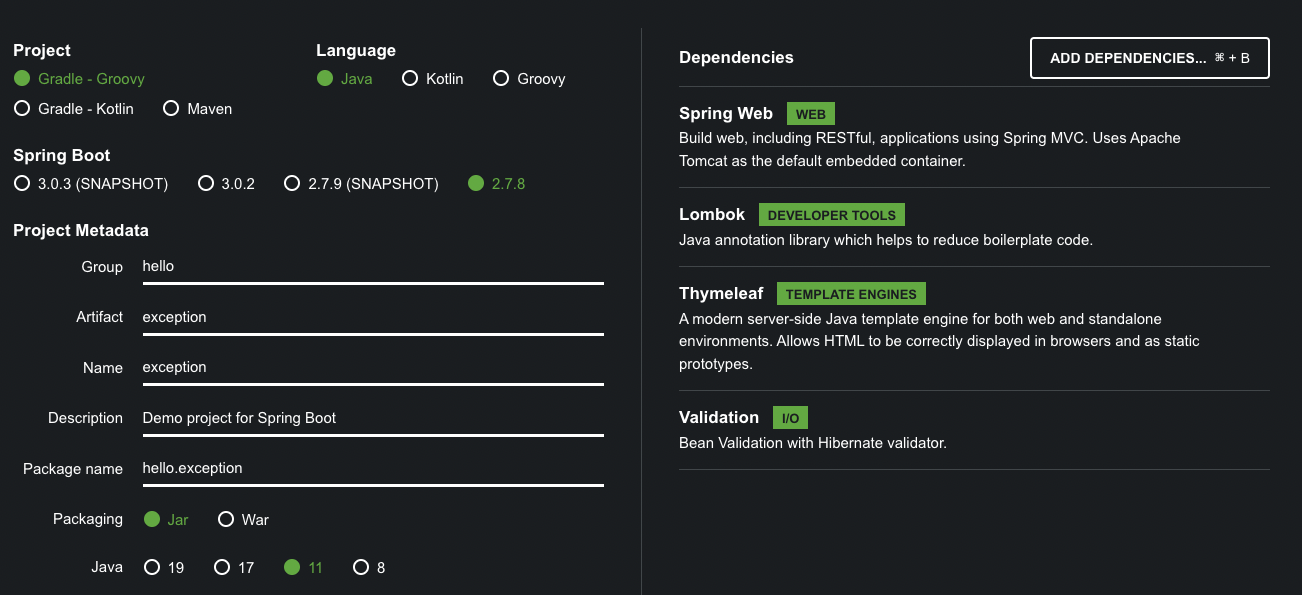Click the Spring Boot section heading
Screen dimensions: 1302x595
[62, 155]
